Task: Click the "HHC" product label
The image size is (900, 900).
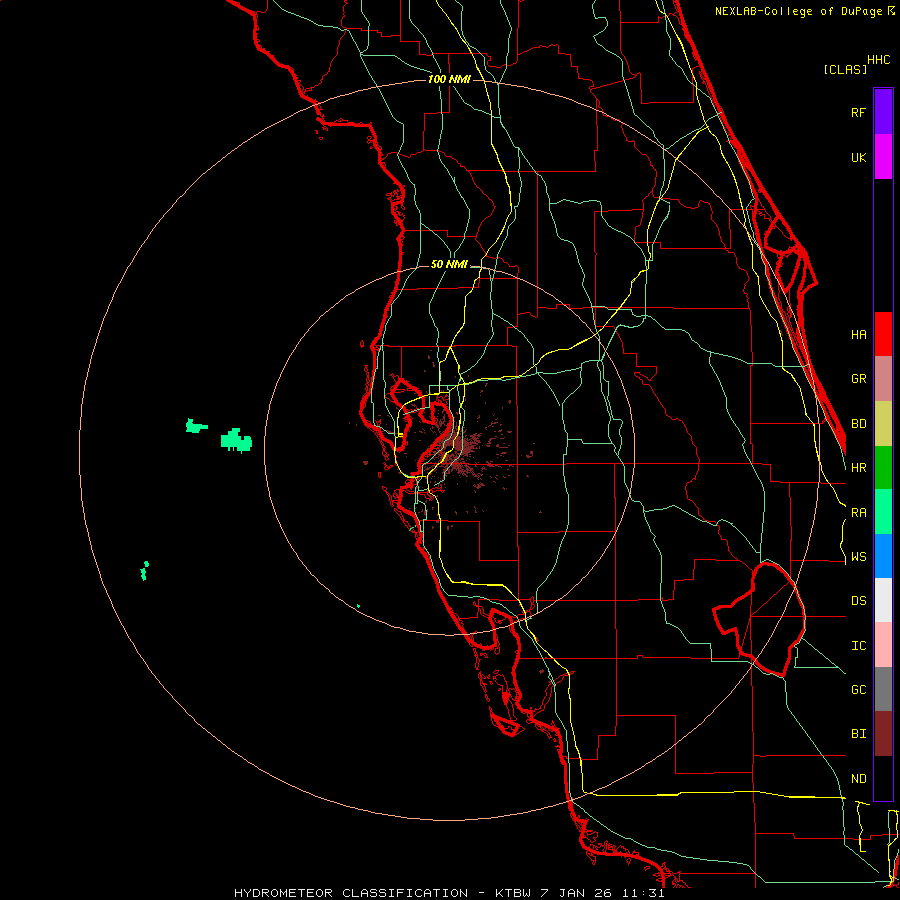Action: [878, 60]
